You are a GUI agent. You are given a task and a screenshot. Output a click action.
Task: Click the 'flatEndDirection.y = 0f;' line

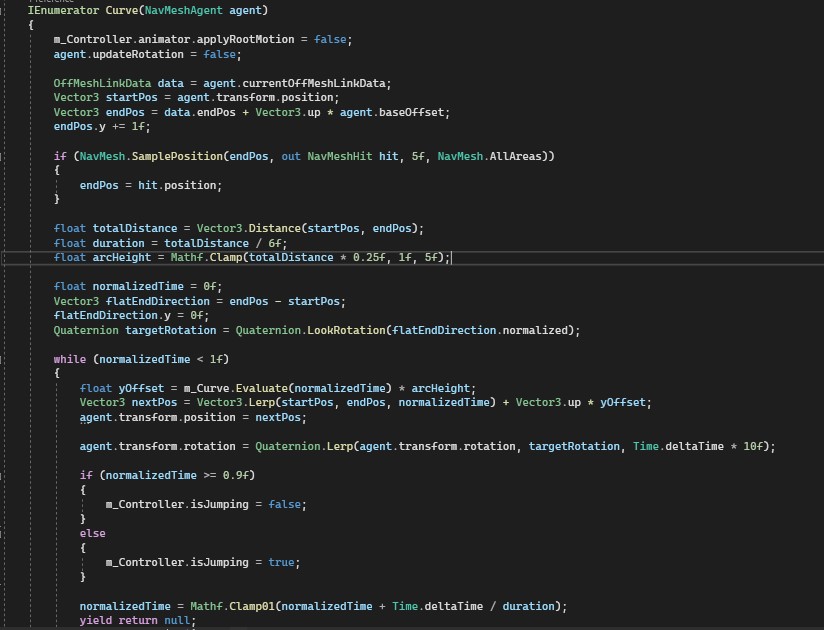131,315
